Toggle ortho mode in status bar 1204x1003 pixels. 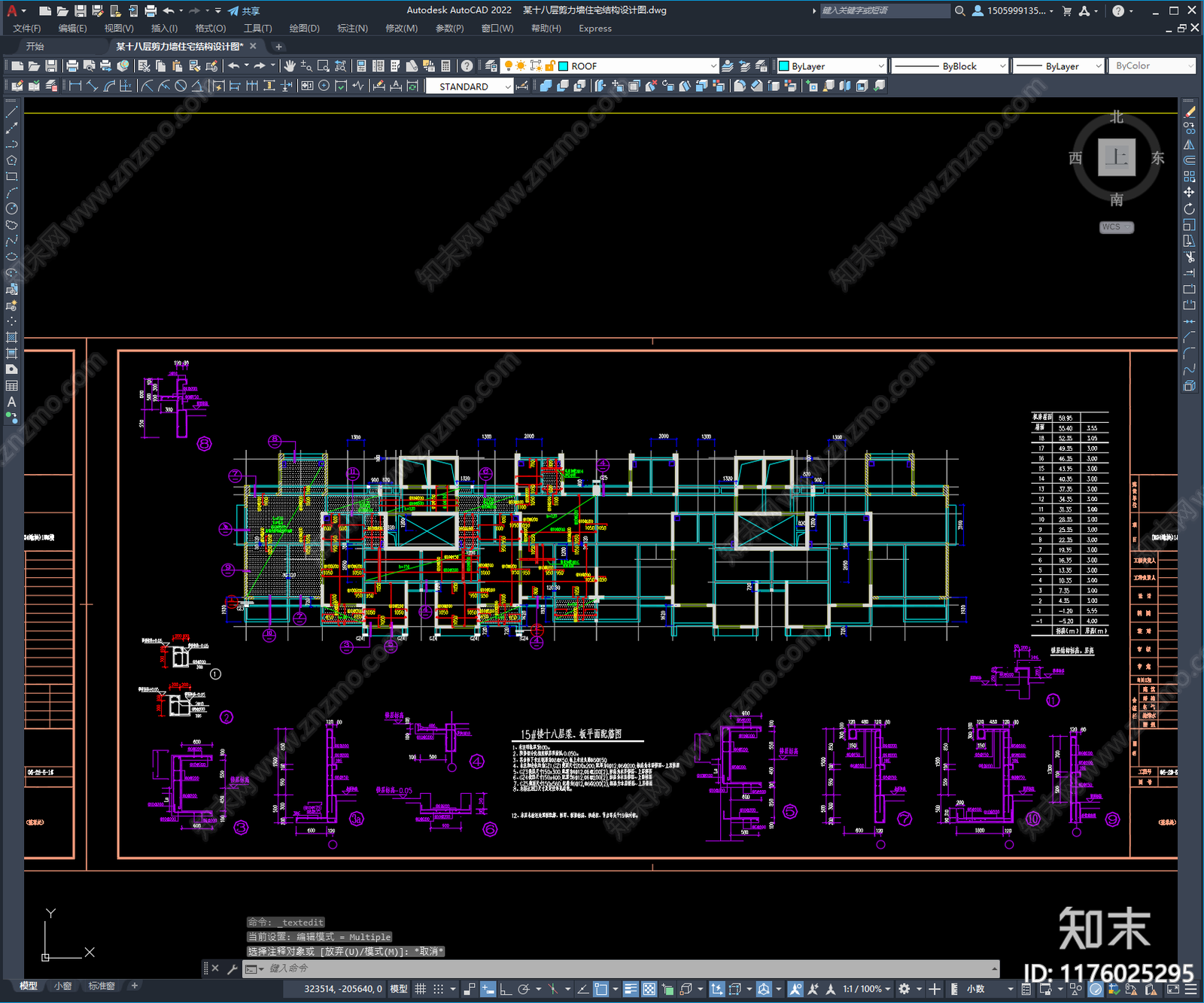pos(506,989)
